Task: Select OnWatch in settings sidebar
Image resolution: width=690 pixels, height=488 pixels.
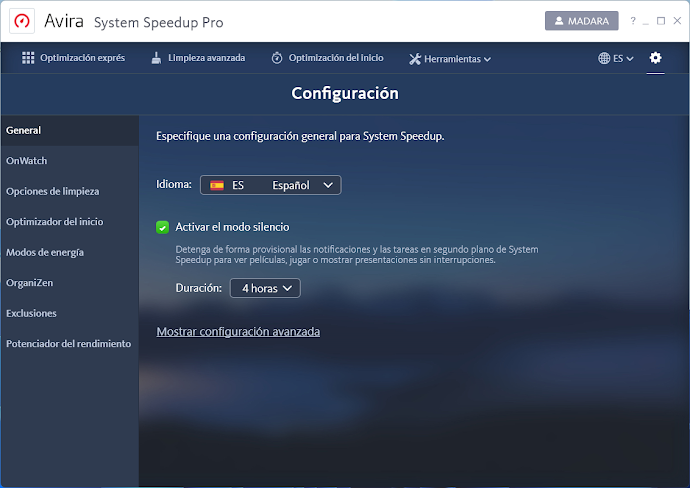Action: coord(70,161)
